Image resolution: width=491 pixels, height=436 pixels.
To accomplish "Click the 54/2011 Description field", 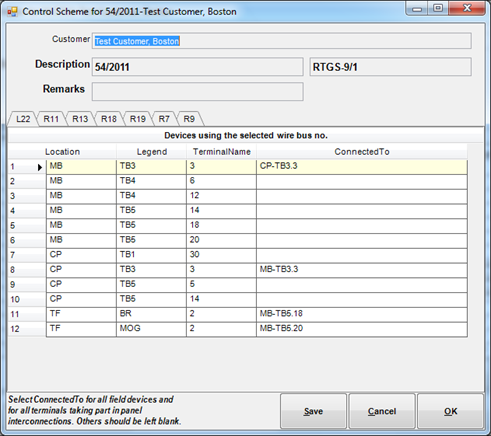I will coord(198,67).
